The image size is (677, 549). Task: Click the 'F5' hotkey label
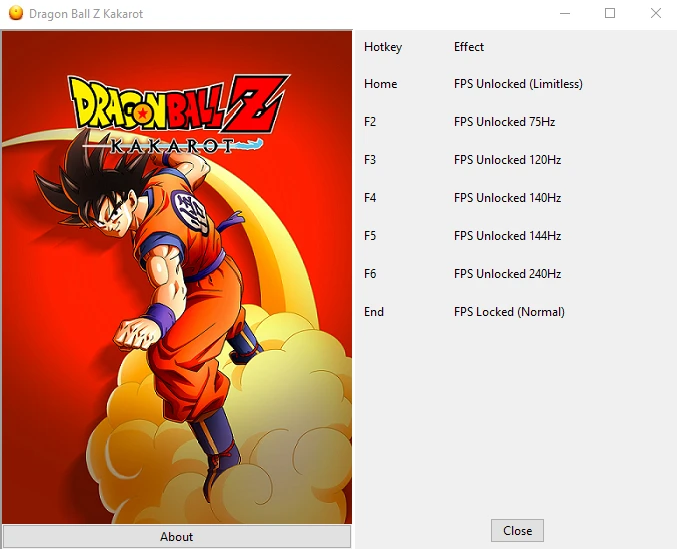pos(370,236)
